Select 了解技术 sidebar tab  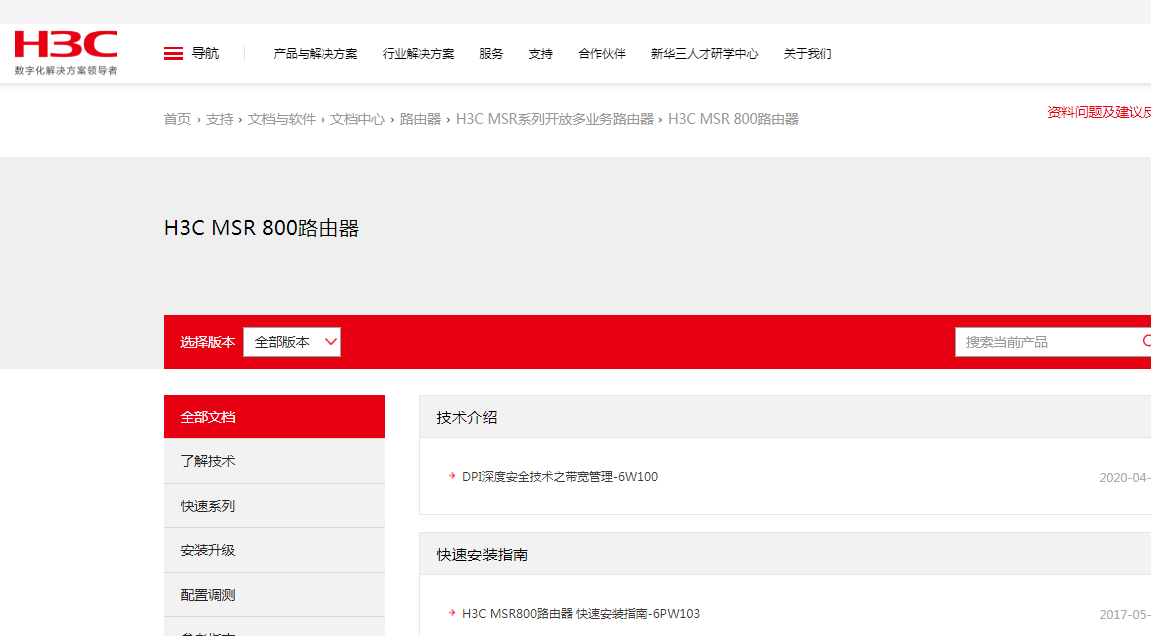pos(275,461)
